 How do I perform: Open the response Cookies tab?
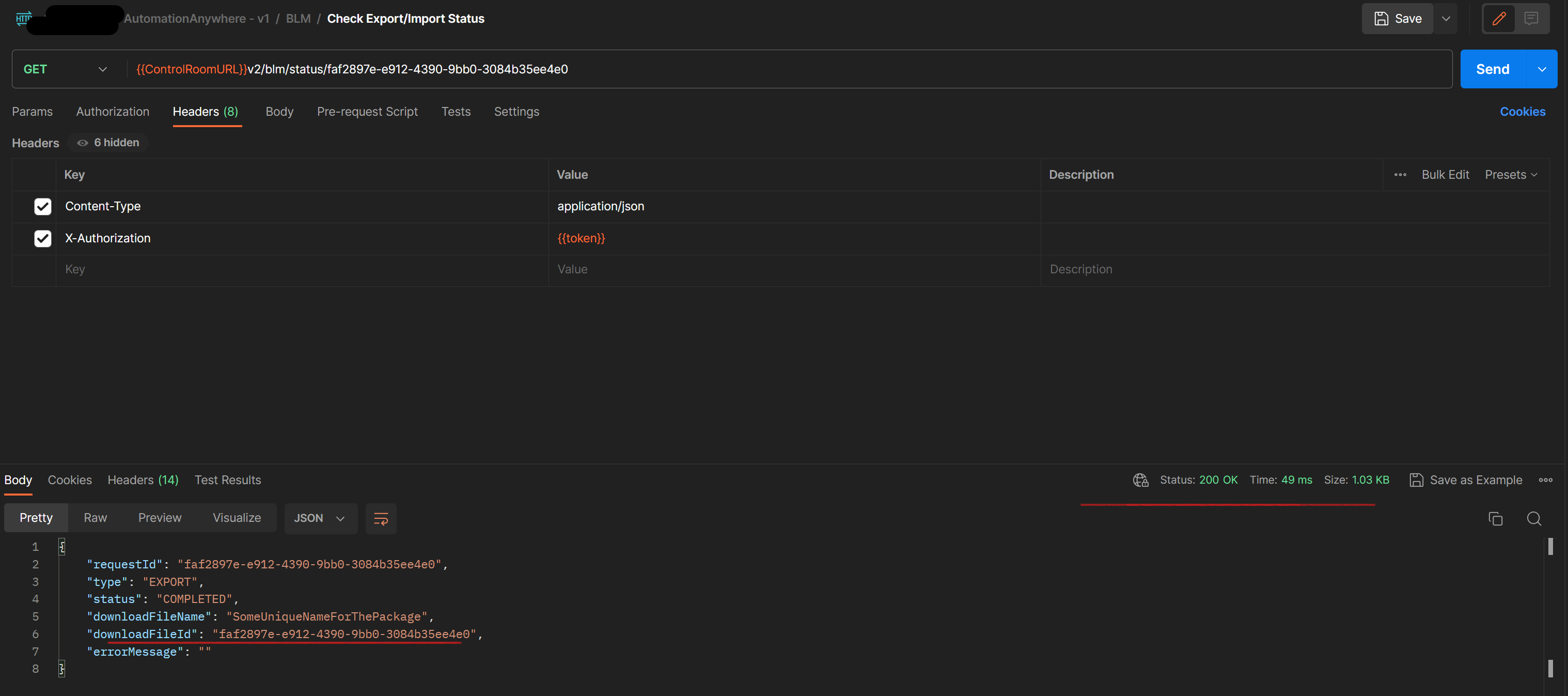tap(70, 480)
